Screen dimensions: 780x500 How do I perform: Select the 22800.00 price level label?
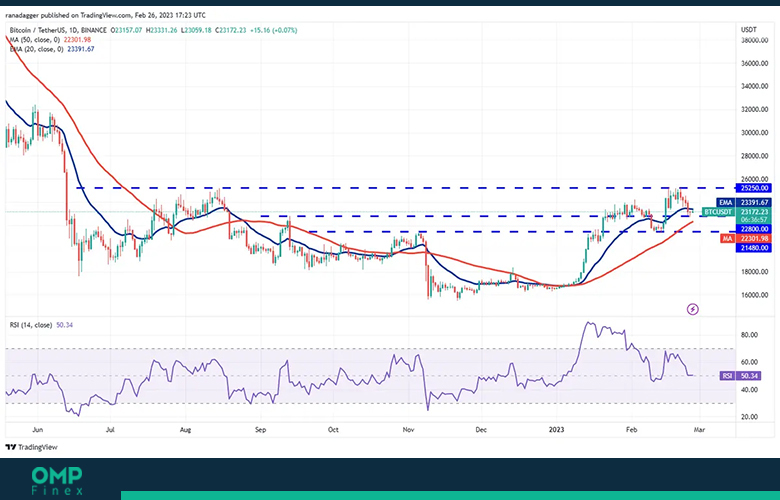(753, 229)
